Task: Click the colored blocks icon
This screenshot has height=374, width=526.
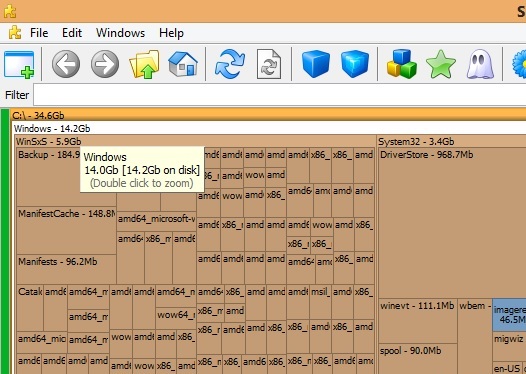Action: pos(401,64)
